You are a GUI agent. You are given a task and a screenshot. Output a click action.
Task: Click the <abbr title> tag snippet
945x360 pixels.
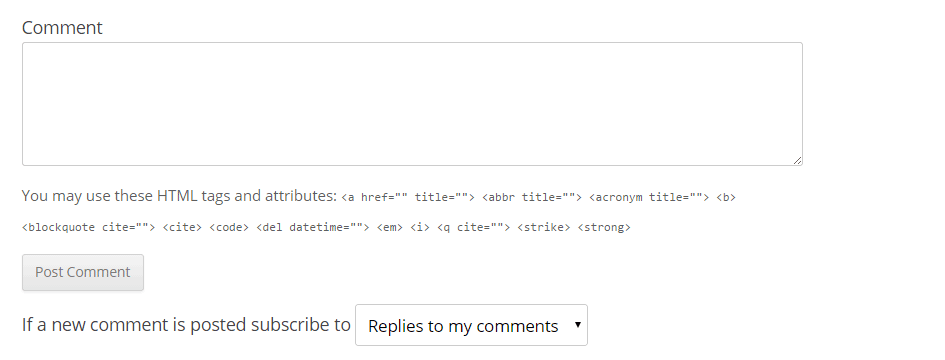pos(532,197)
